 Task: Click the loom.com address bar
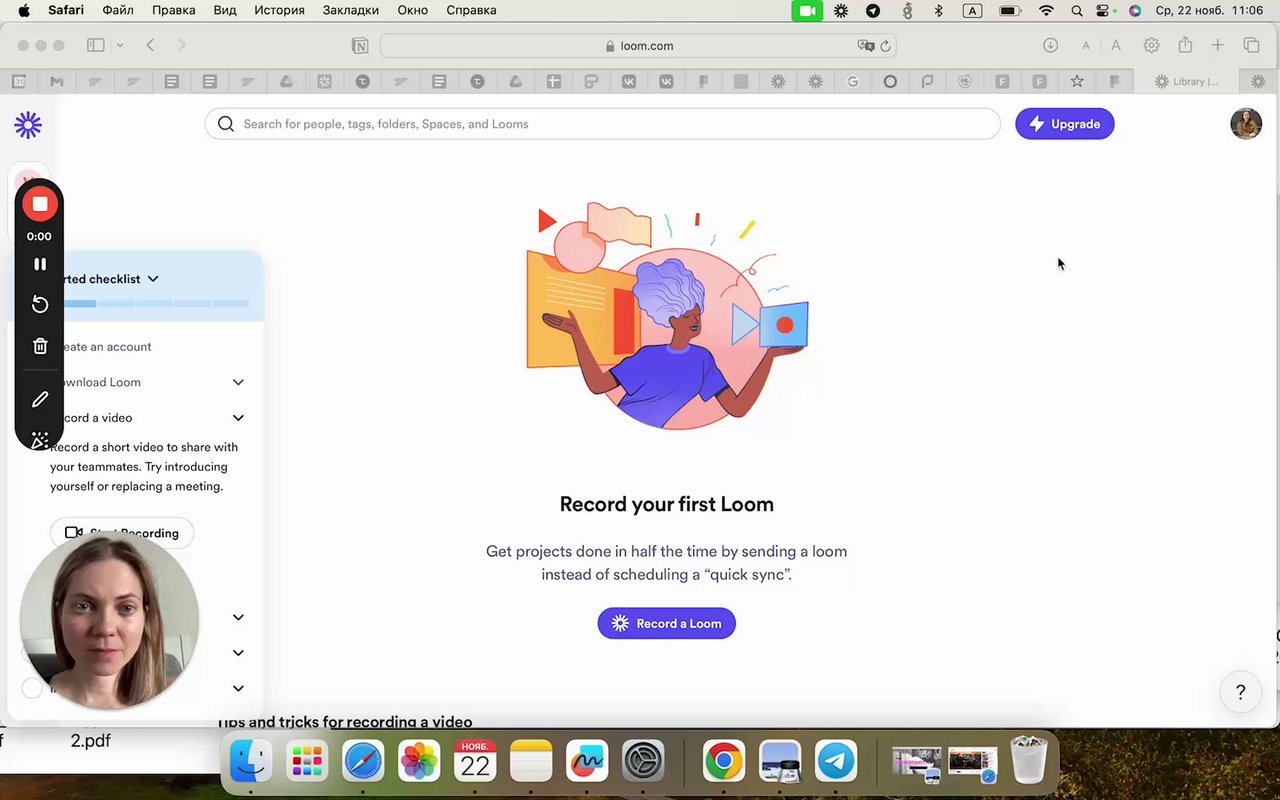pos(638,45)
